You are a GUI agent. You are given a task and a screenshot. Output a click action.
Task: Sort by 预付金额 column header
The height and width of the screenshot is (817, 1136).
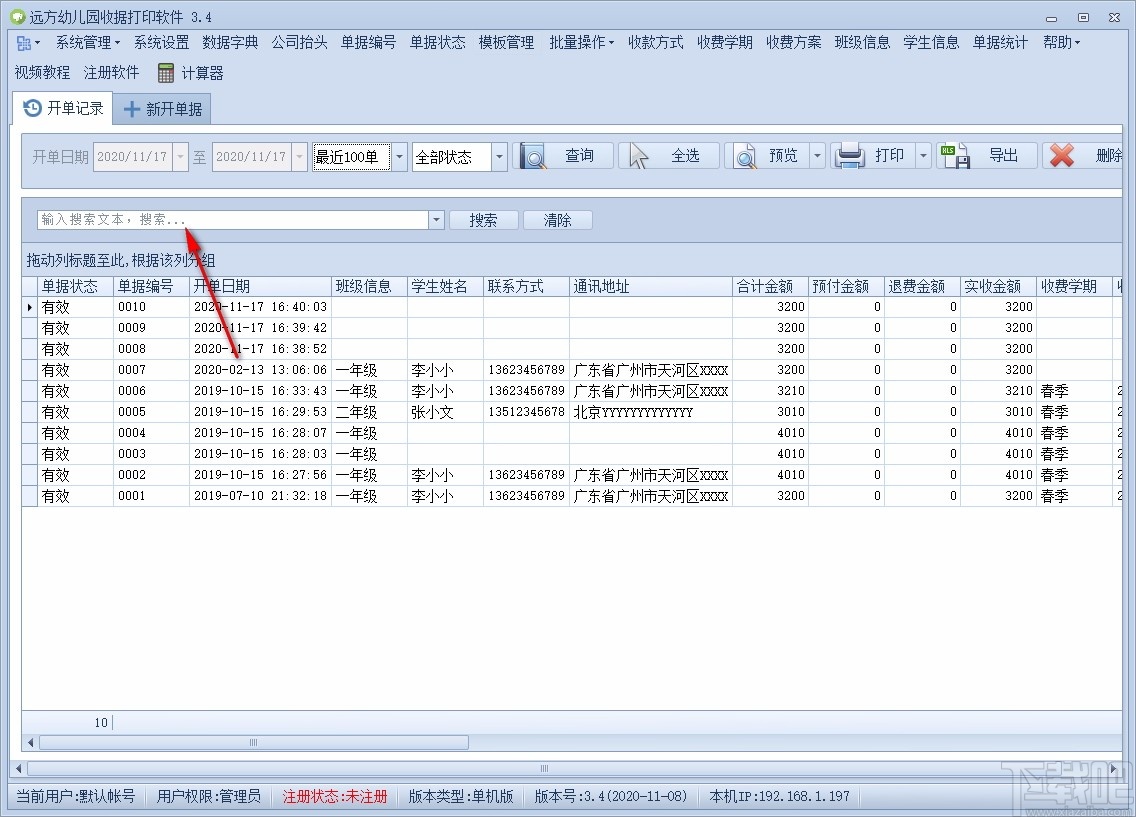[x=847, y=286]
